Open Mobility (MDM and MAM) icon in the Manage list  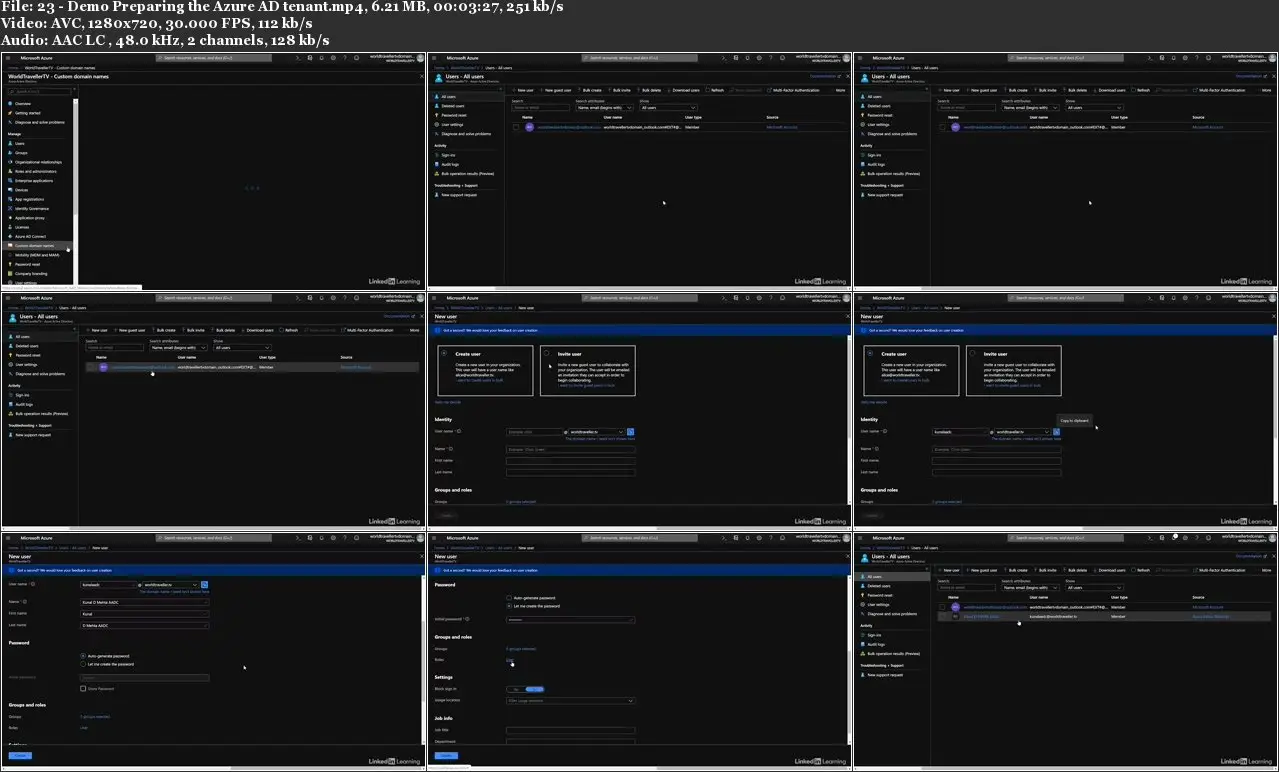[x=10, y=255]
